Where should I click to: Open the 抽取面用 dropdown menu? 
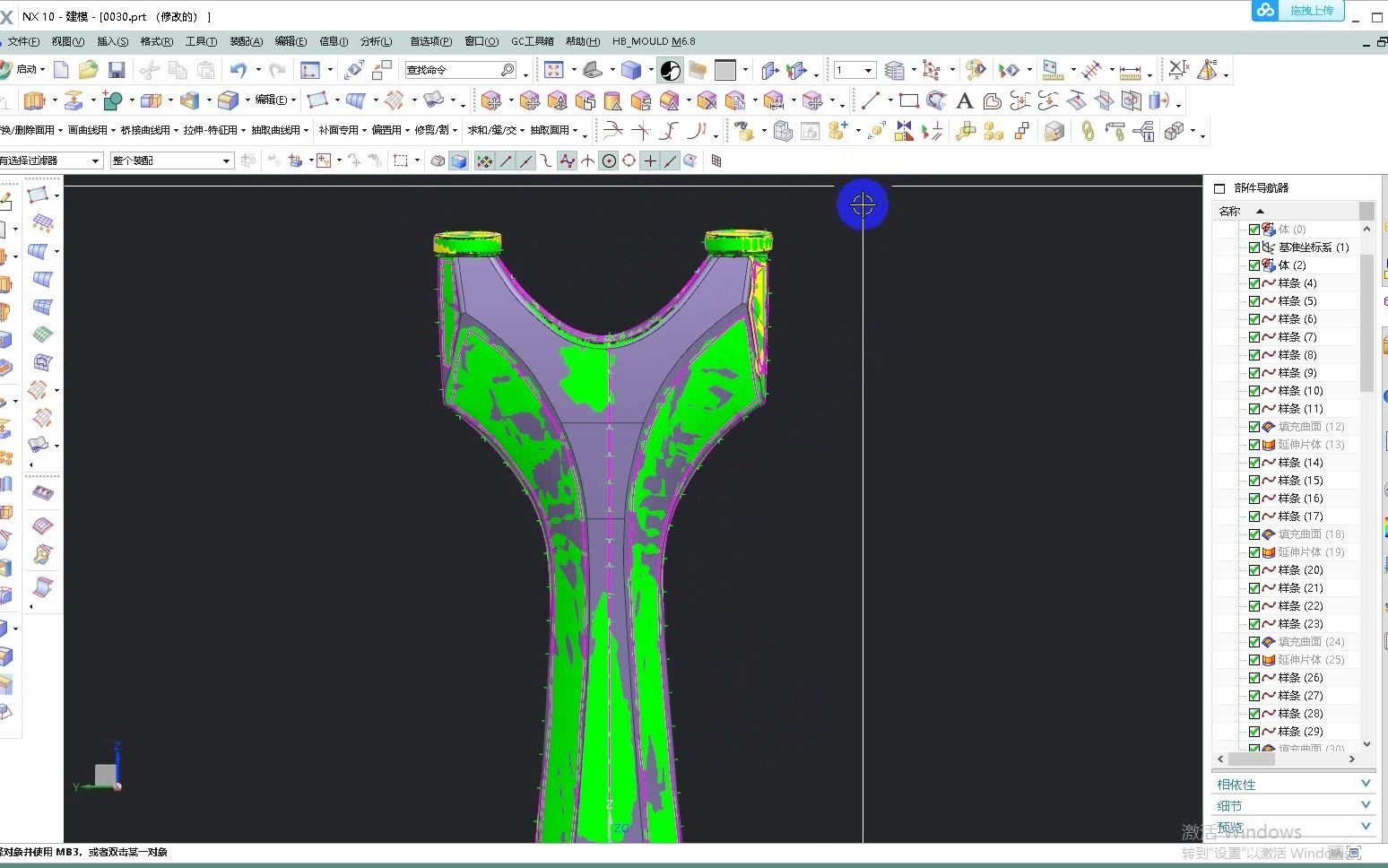point(553,130)
